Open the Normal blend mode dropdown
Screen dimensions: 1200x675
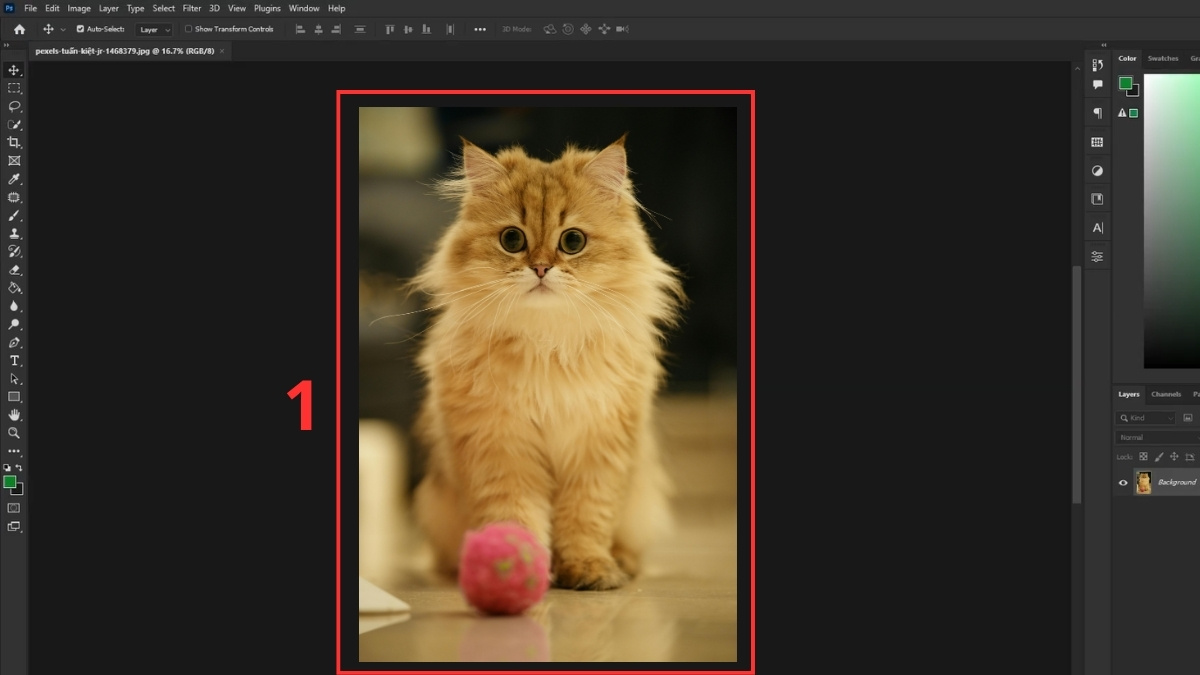coord(1157,437)
